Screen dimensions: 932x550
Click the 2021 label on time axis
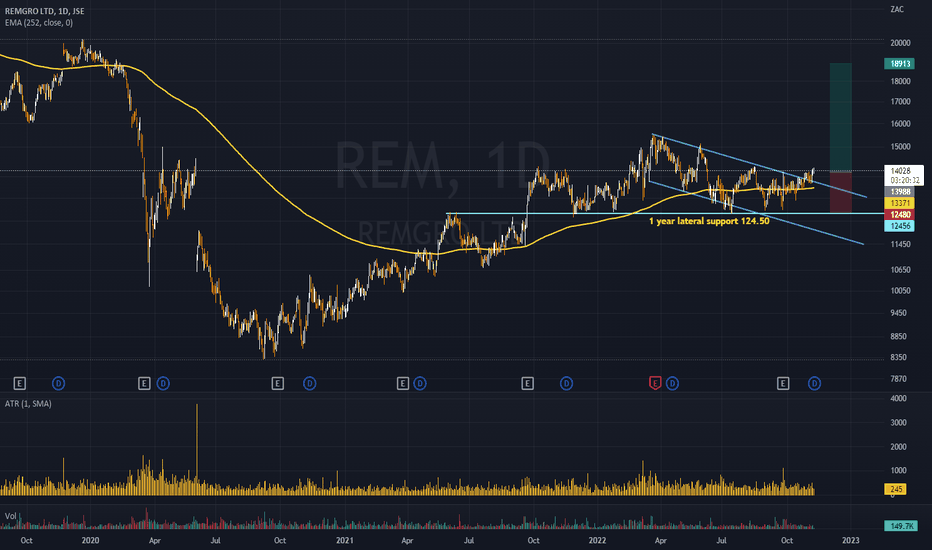344,540
